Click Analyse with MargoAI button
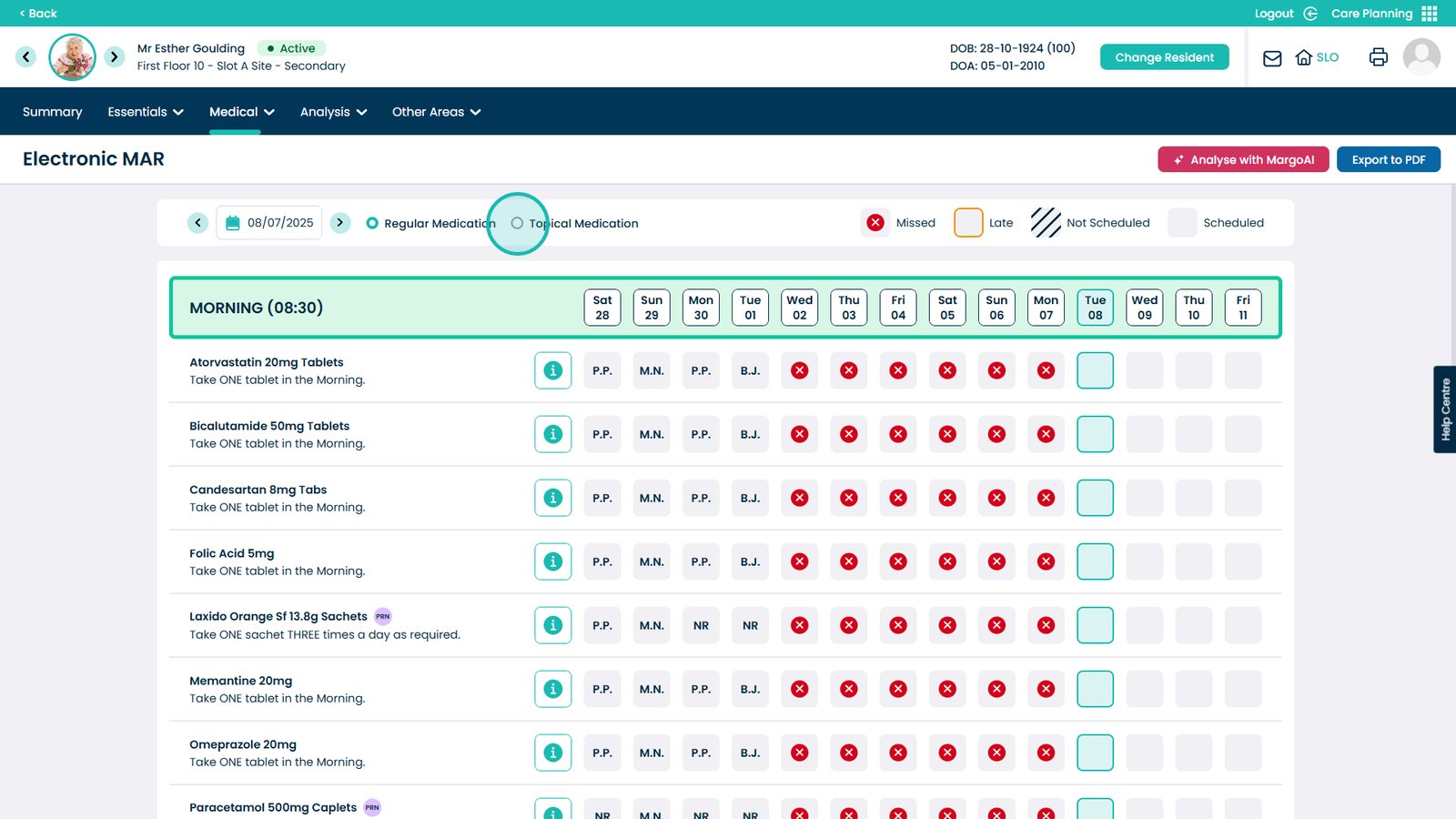Image resolution: width=1456 pixels, height=819 pixels. 1243,159
